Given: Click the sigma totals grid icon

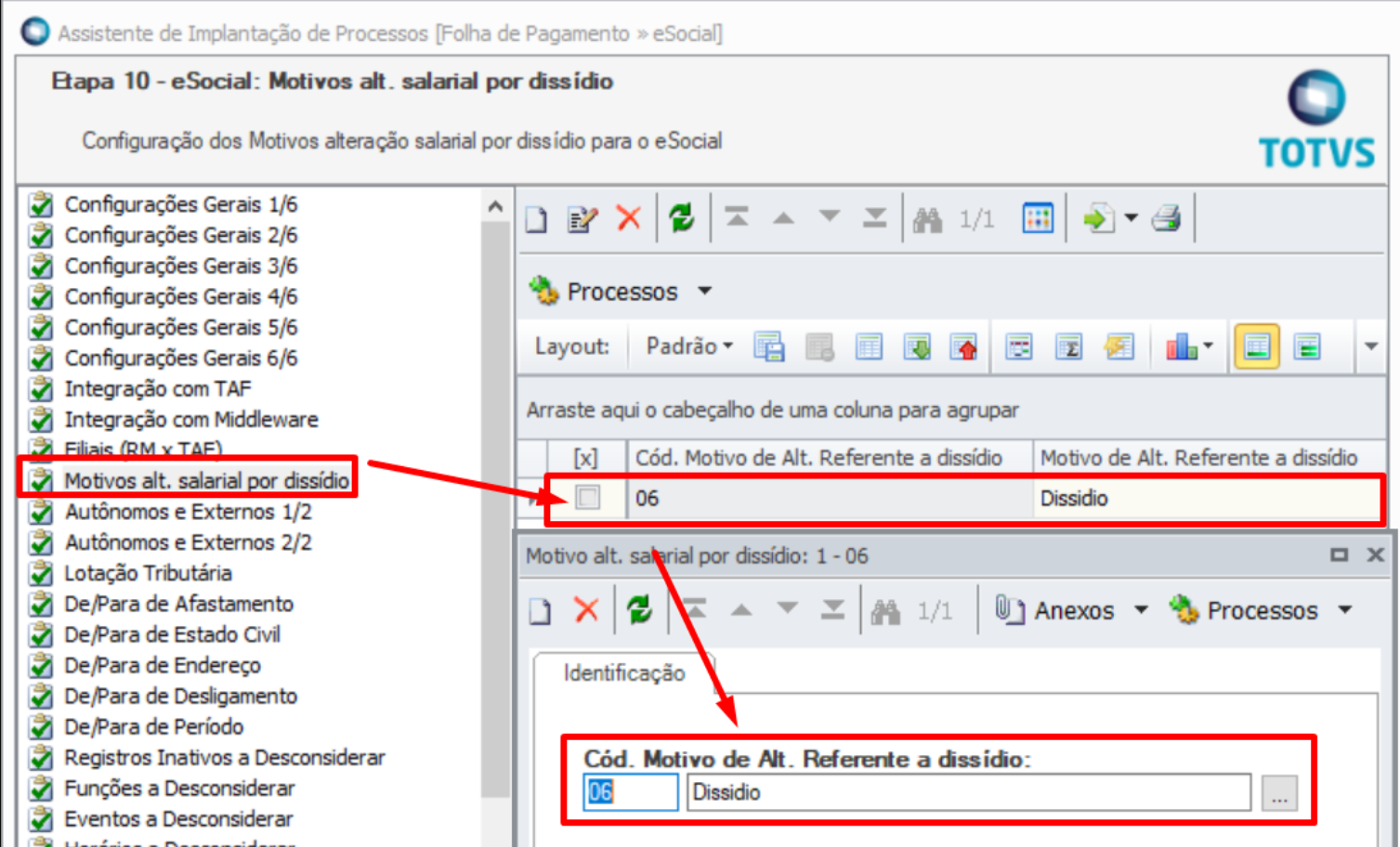Looking at the screenshot, I should point(1068,347).
